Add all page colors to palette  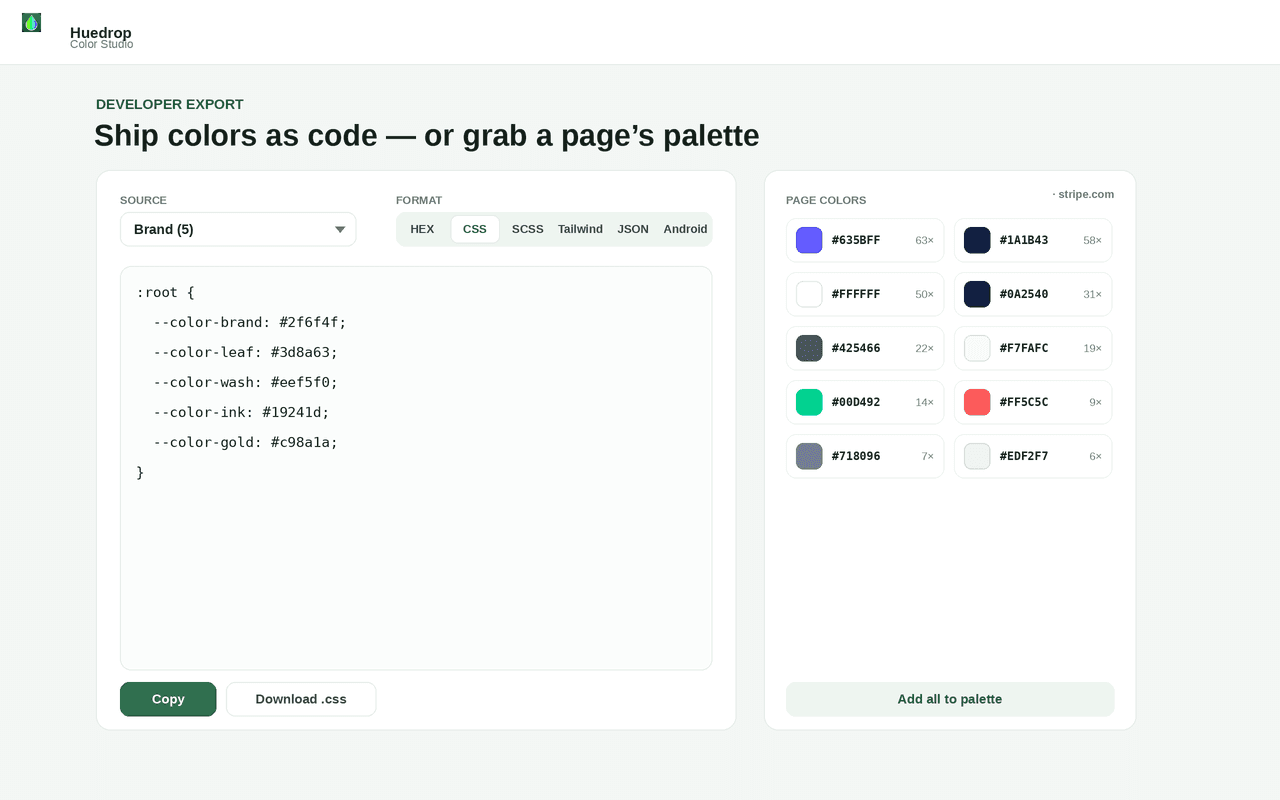(x=950, y=699)
